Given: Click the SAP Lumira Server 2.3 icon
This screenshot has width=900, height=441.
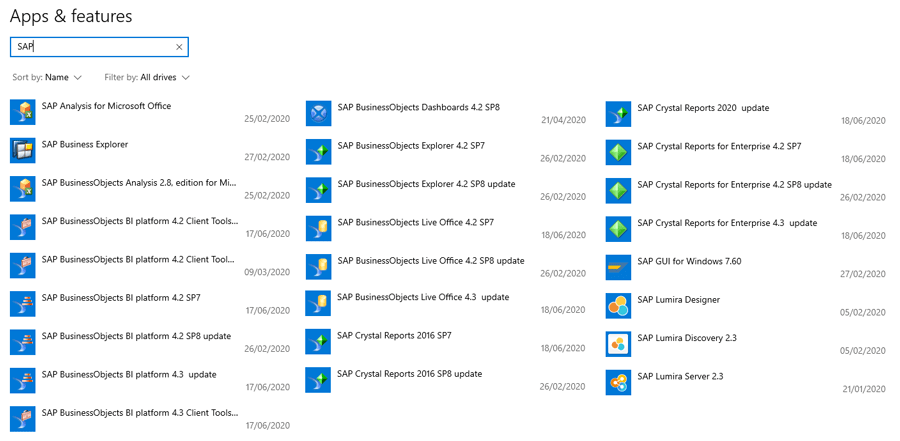Looking at the screenshot, I should pyautogui.click(x=618, y=382).
